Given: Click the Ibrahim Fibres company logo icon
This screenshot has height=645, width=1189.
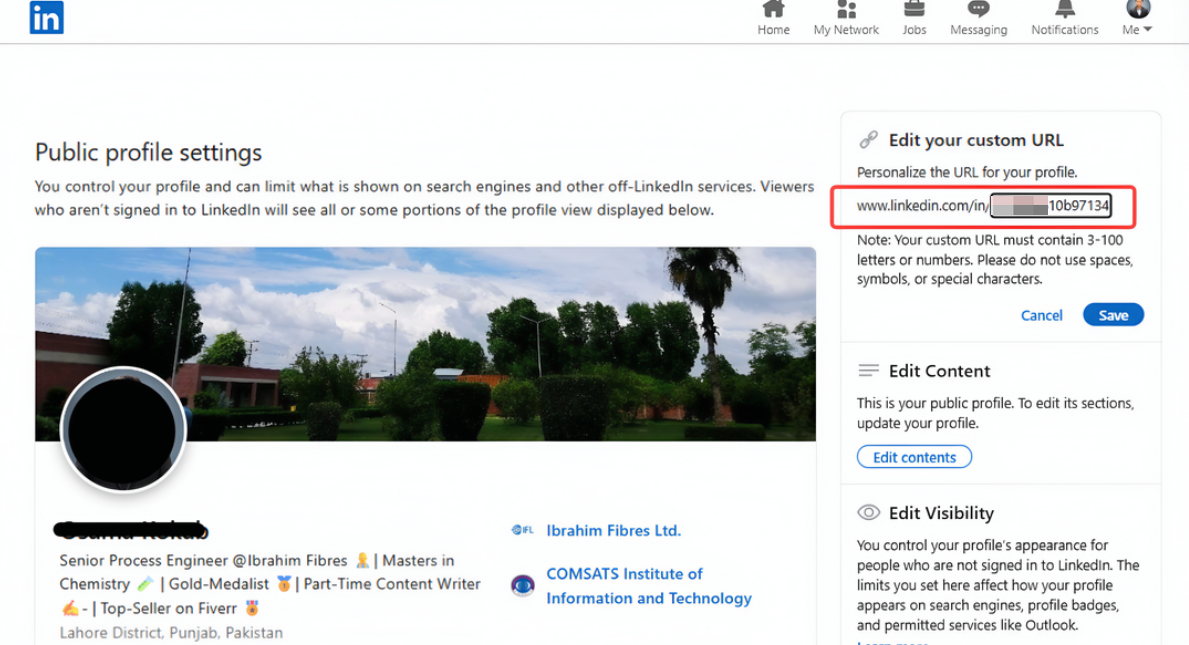Looking at the screenshot, I should pyautogui.click(x=522, y=530).
